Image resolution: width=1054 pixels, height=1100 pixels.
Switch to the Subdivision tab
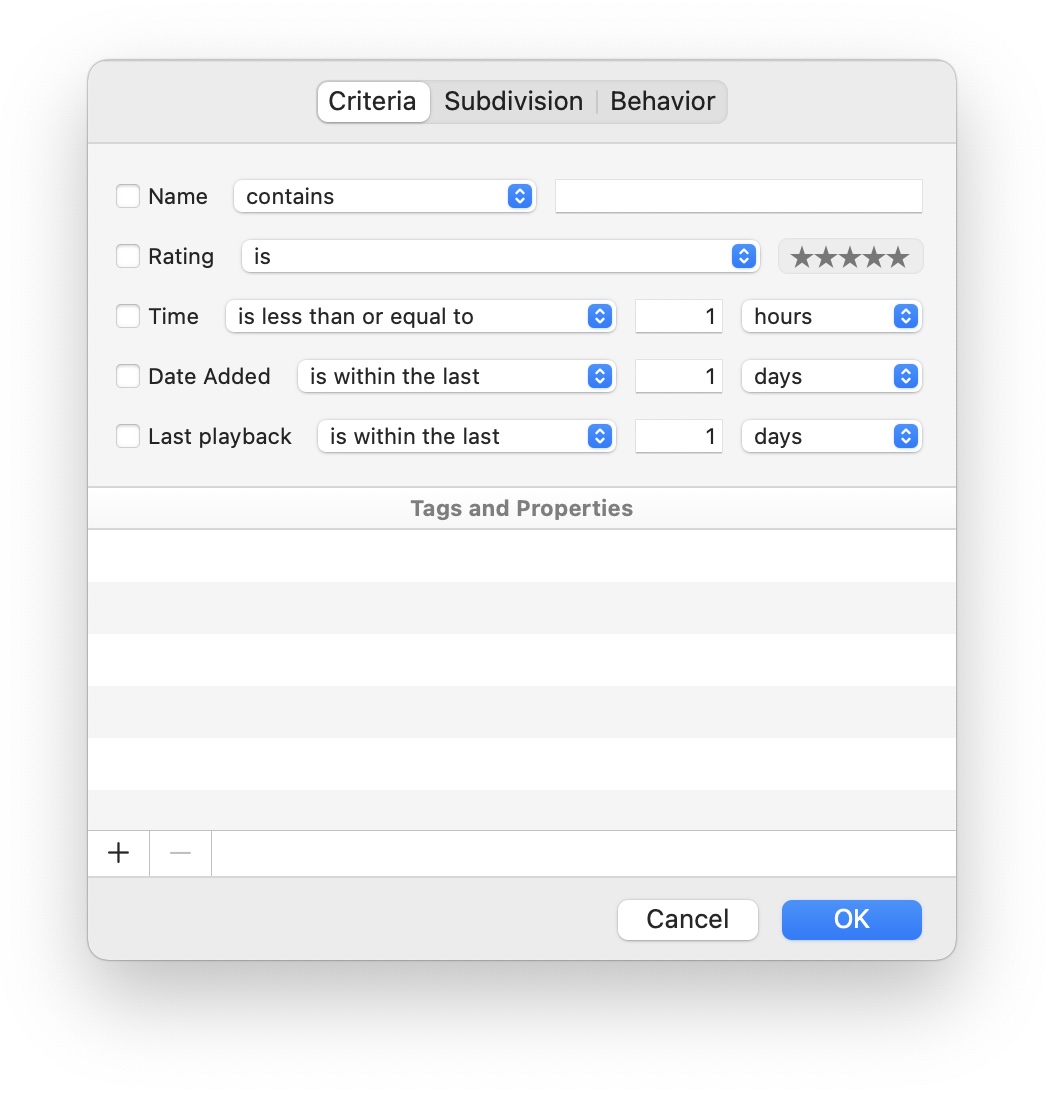pos(514,101)
